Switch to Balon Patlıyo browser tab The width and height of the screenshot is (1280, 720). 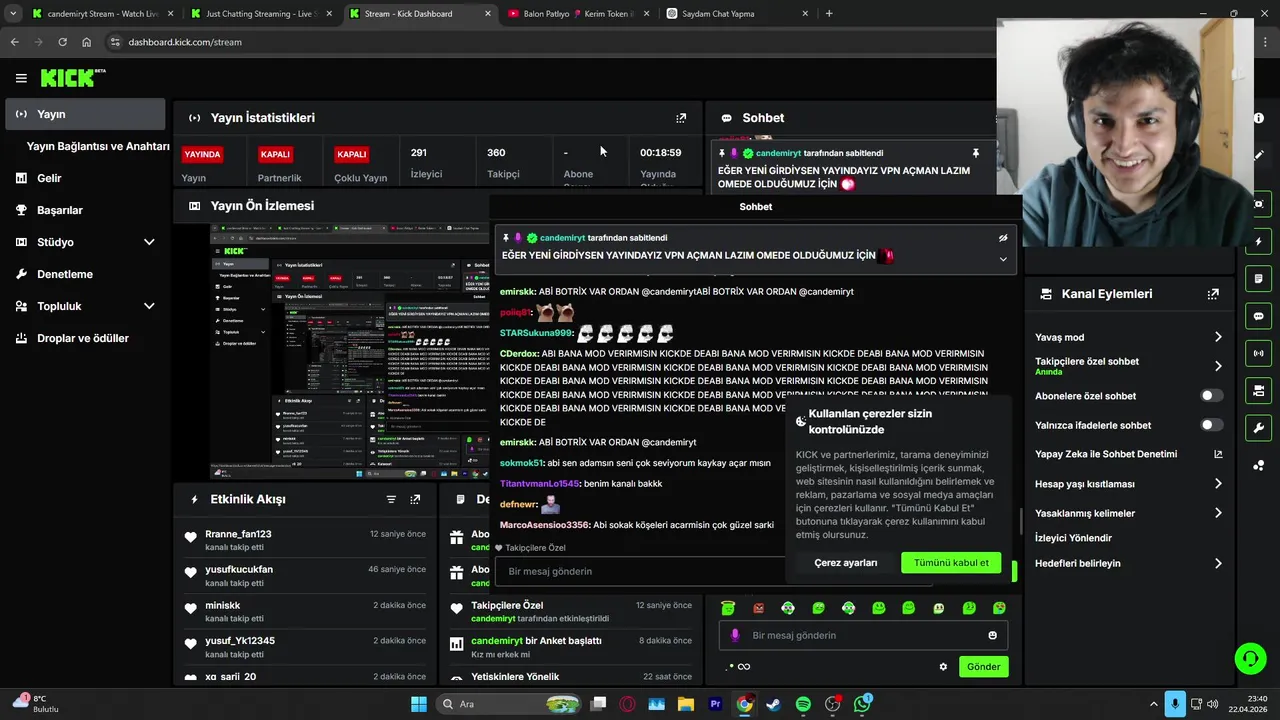click(x=578, y=14)
